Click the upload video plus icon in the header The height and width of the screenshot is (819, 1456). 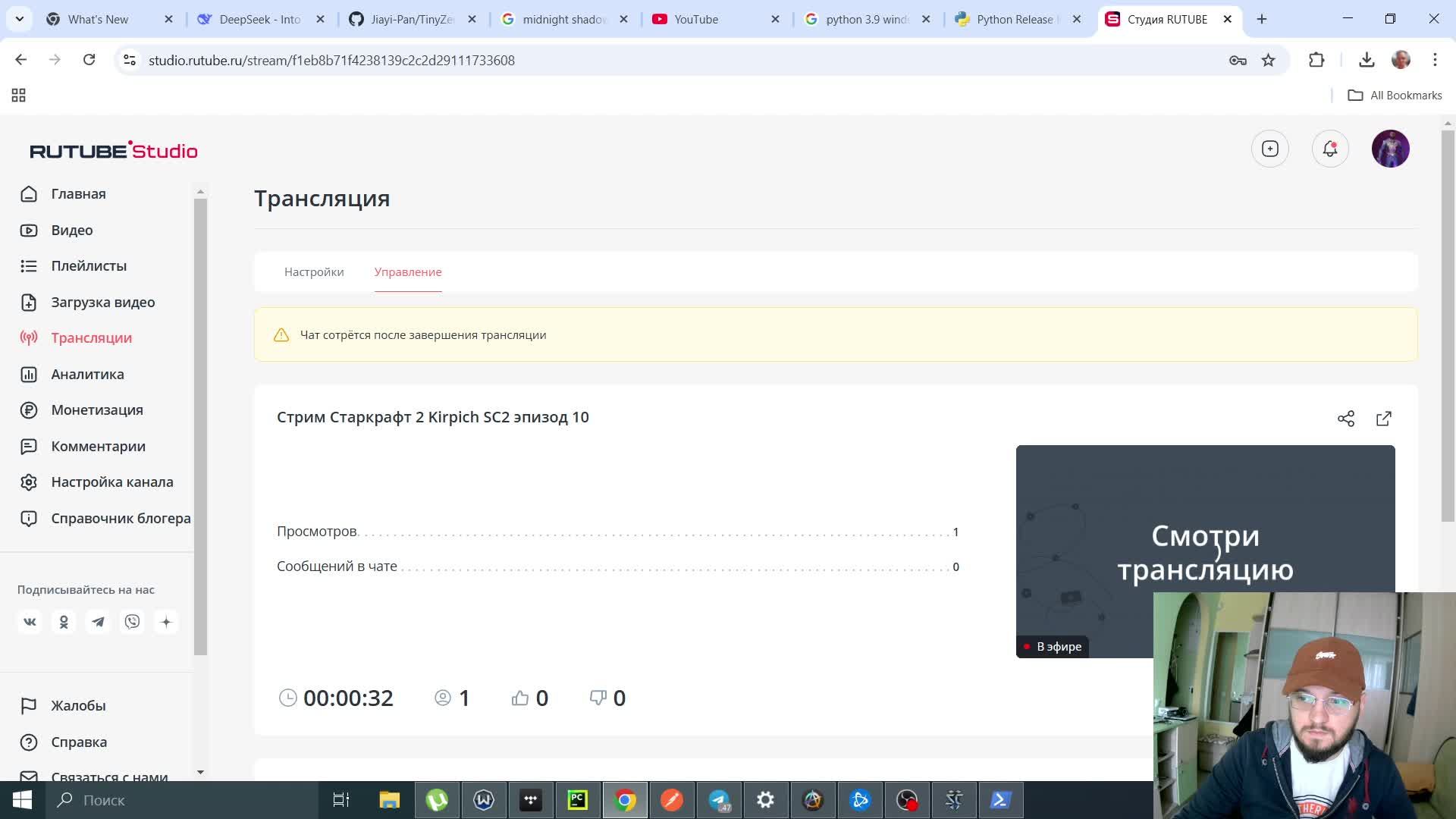(1270, 149)
